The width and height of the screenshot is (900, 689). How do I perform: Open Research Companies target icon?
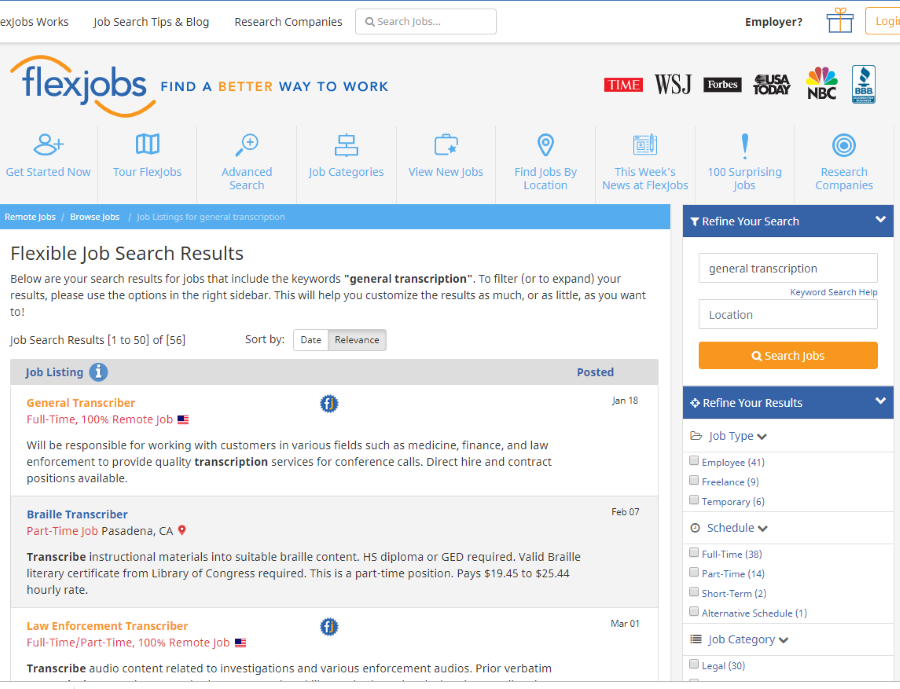point(844,145)
